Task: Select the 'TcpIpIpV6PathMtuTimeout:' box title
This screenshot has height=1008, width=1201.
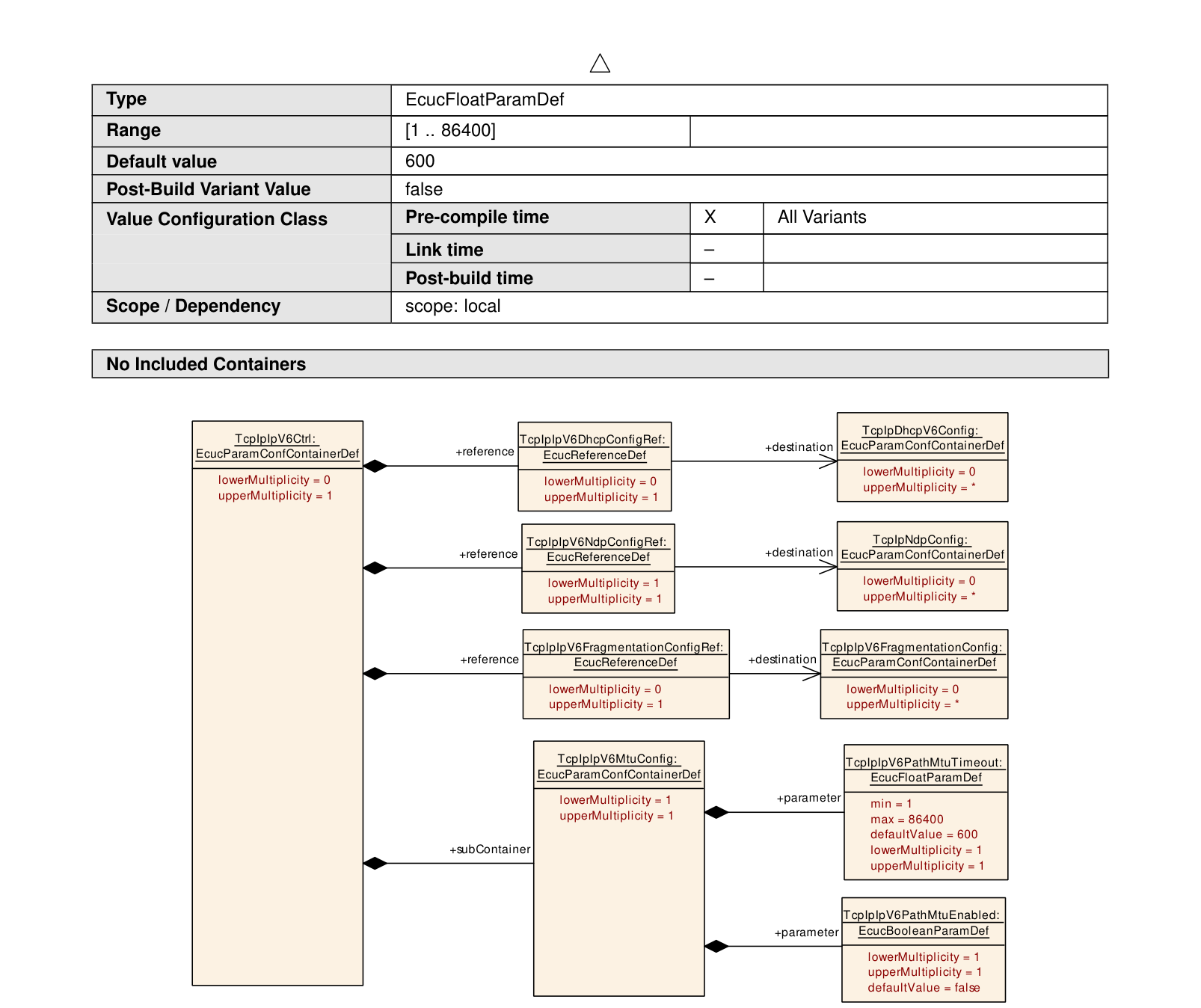Action: [924, 763]
